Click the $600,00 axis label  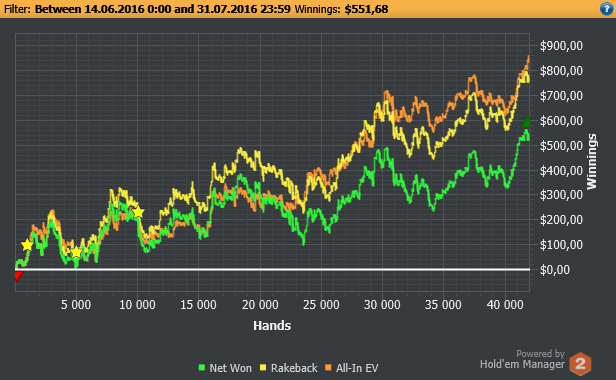pyautogui.click(x=561, y=121)
